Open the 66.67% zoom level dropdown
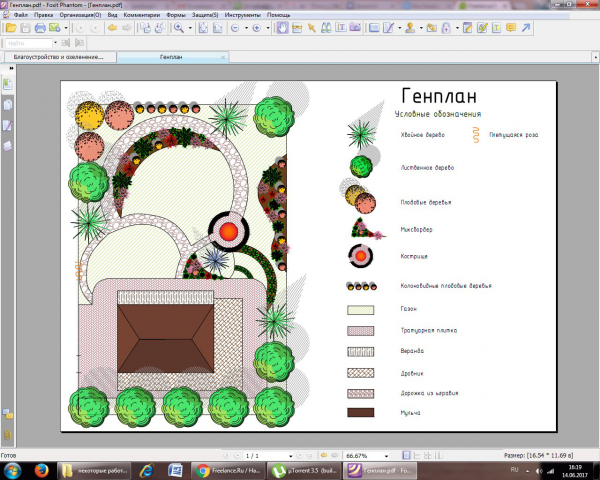This screenshot has height=480, width=600. (x=386, y=456)
